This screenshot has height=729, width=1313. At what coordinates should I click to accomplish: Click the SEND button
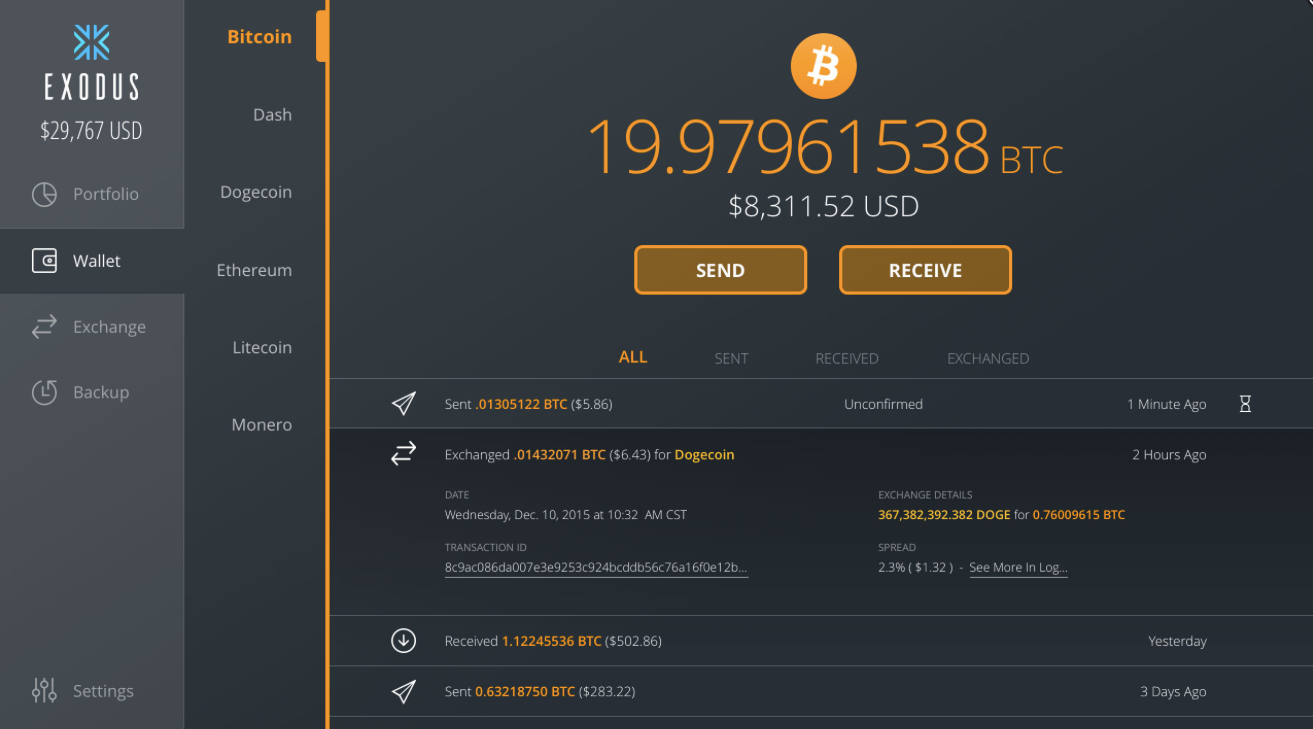click(720, 270)
